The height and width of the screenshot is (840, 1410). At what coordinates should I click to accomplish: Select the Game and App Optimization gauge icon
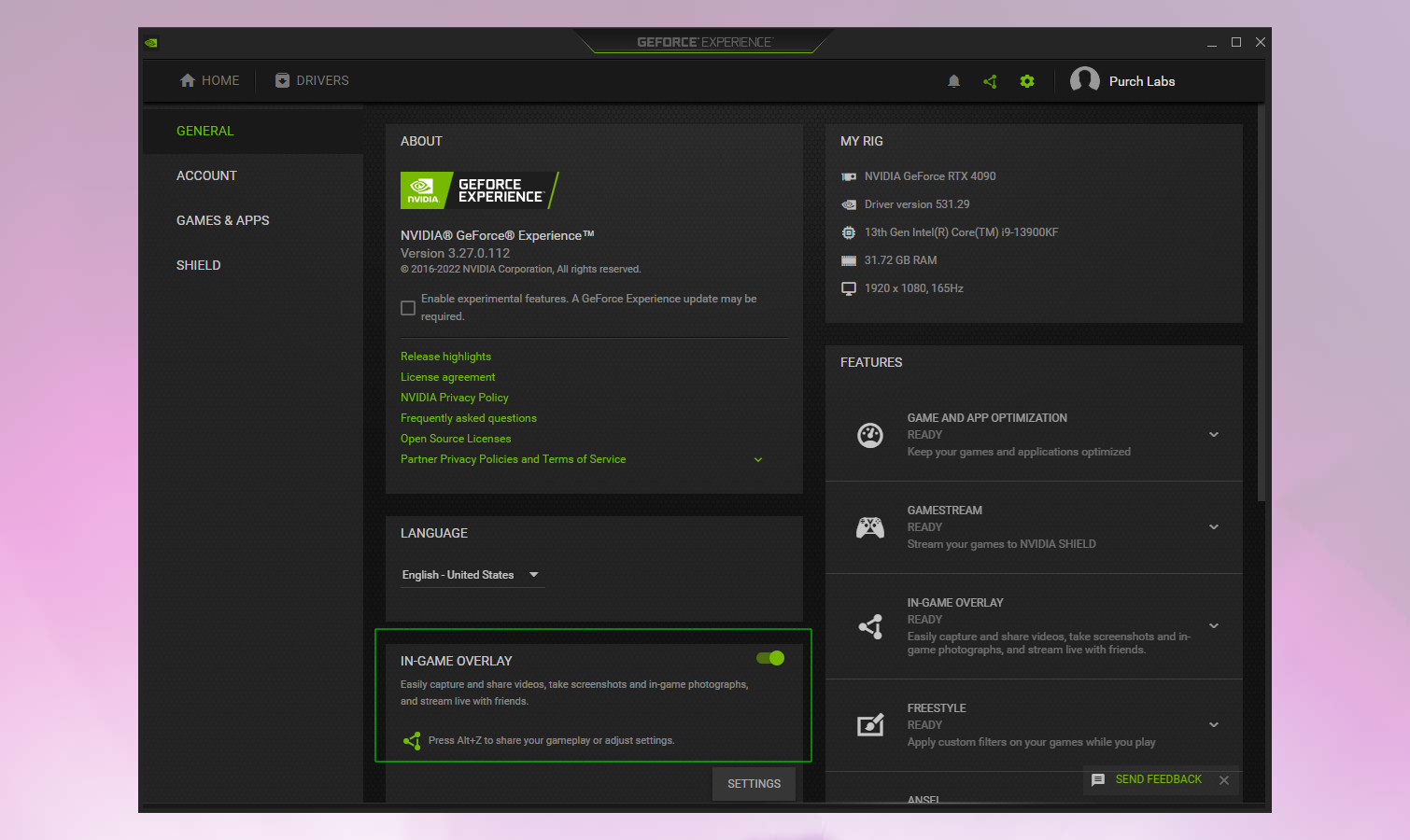pyautogui.click(x=870, y=435)
